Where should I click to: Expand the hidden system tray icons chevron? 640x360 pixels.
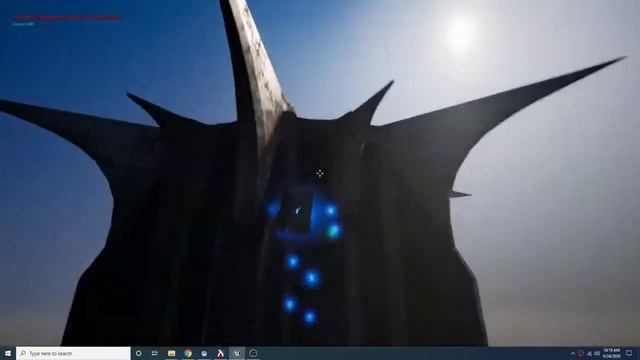pyautogui.click(x=573, y=353)
